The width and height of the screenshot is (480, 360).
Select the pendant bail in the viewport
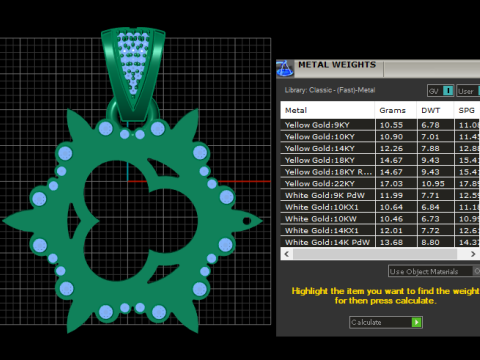[133, 73]
